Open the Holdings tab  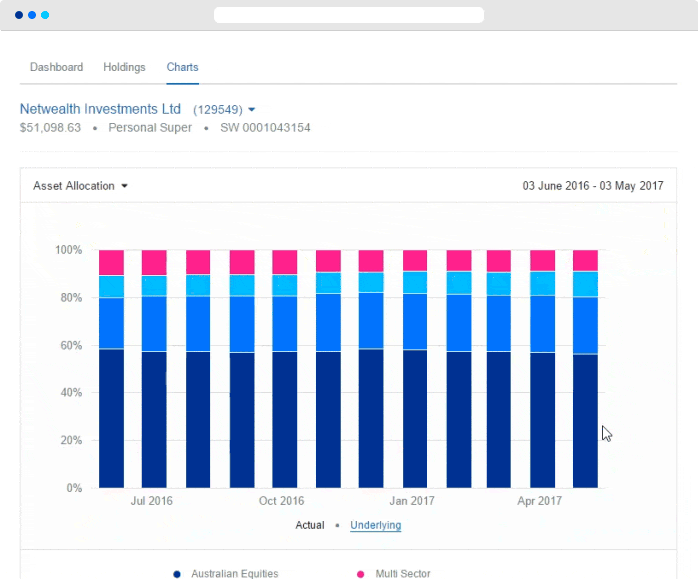click(124, 67)
